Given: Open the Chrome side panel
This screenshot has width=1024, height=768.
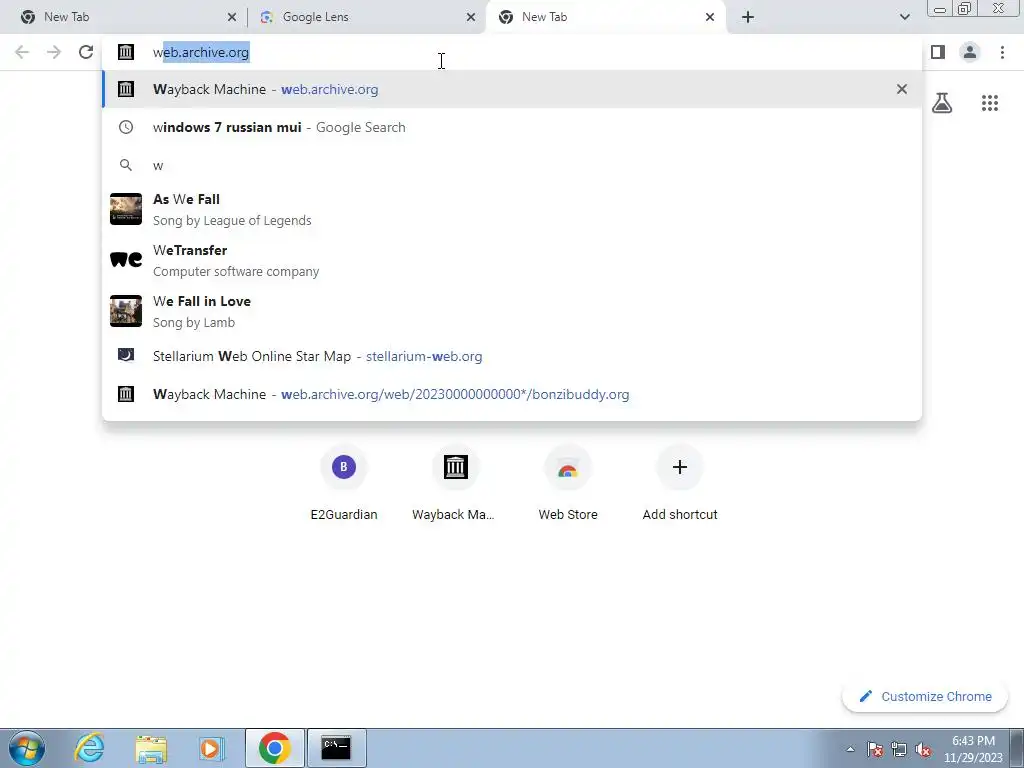Looking at the screenshot, I should [x=938, y=52].
